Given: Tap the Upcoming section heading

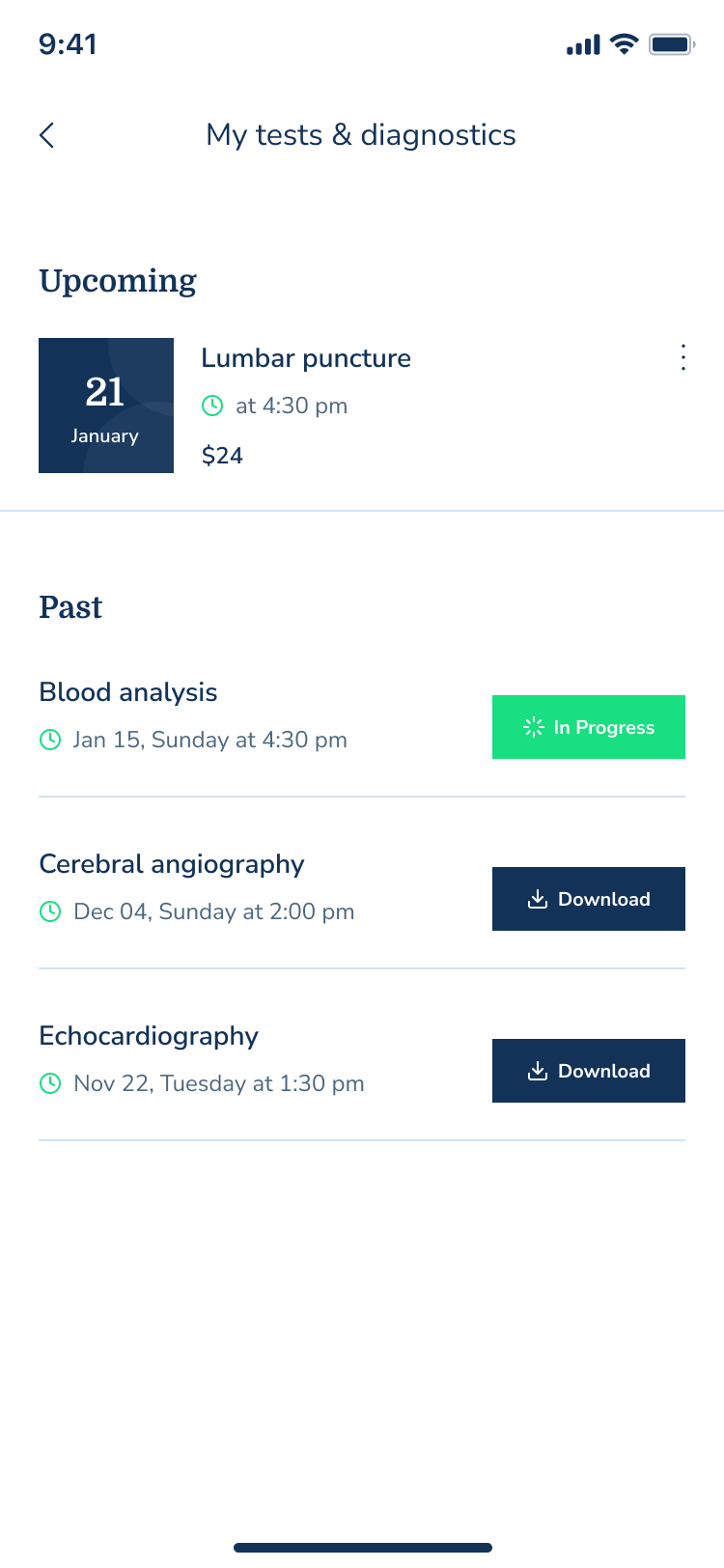Looking at the screenshot, I should (x=118, y=281).
